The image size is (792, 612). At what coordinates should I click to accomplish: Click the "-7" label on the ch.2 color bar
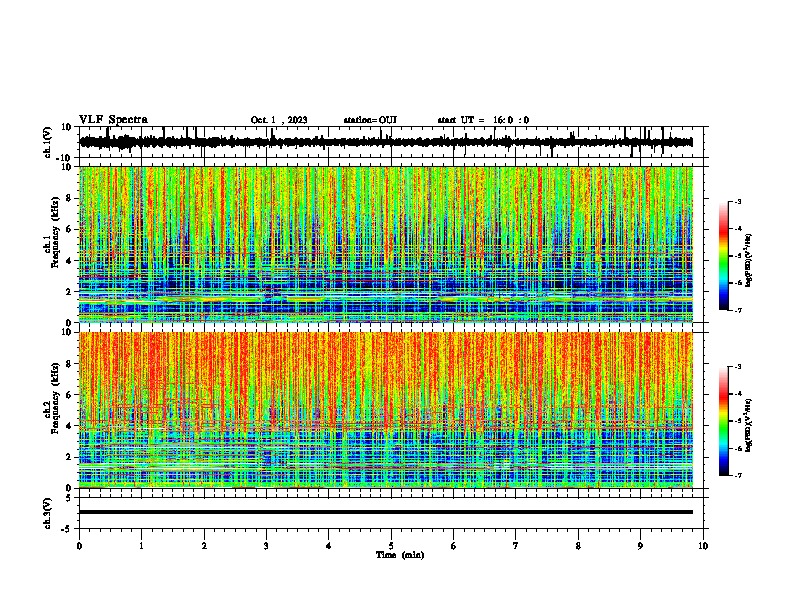[737, 476]
